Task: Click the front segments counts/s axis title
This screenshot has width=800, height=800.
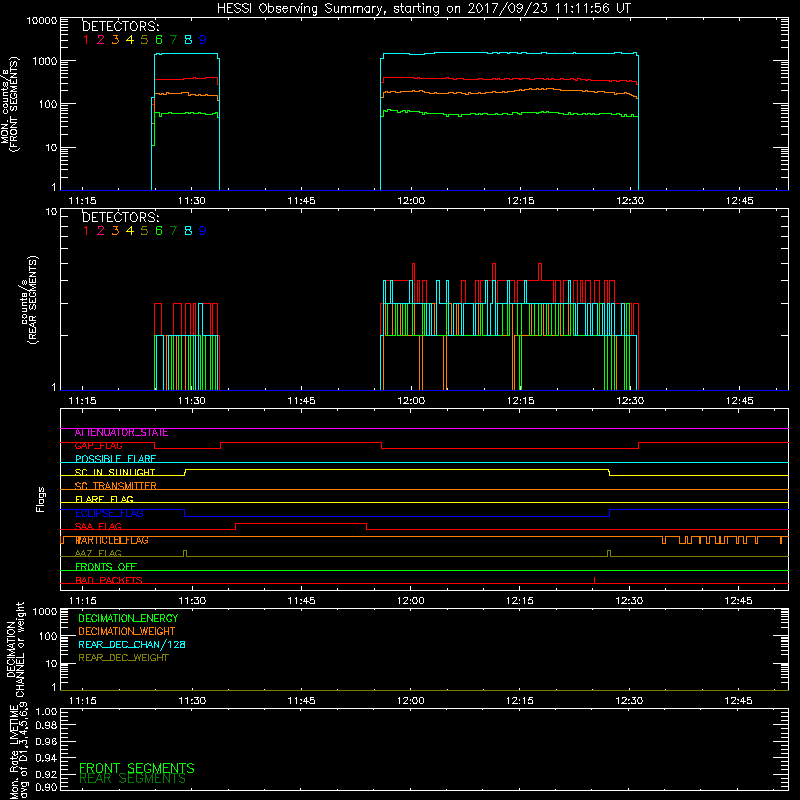Action: coord(9,105)
